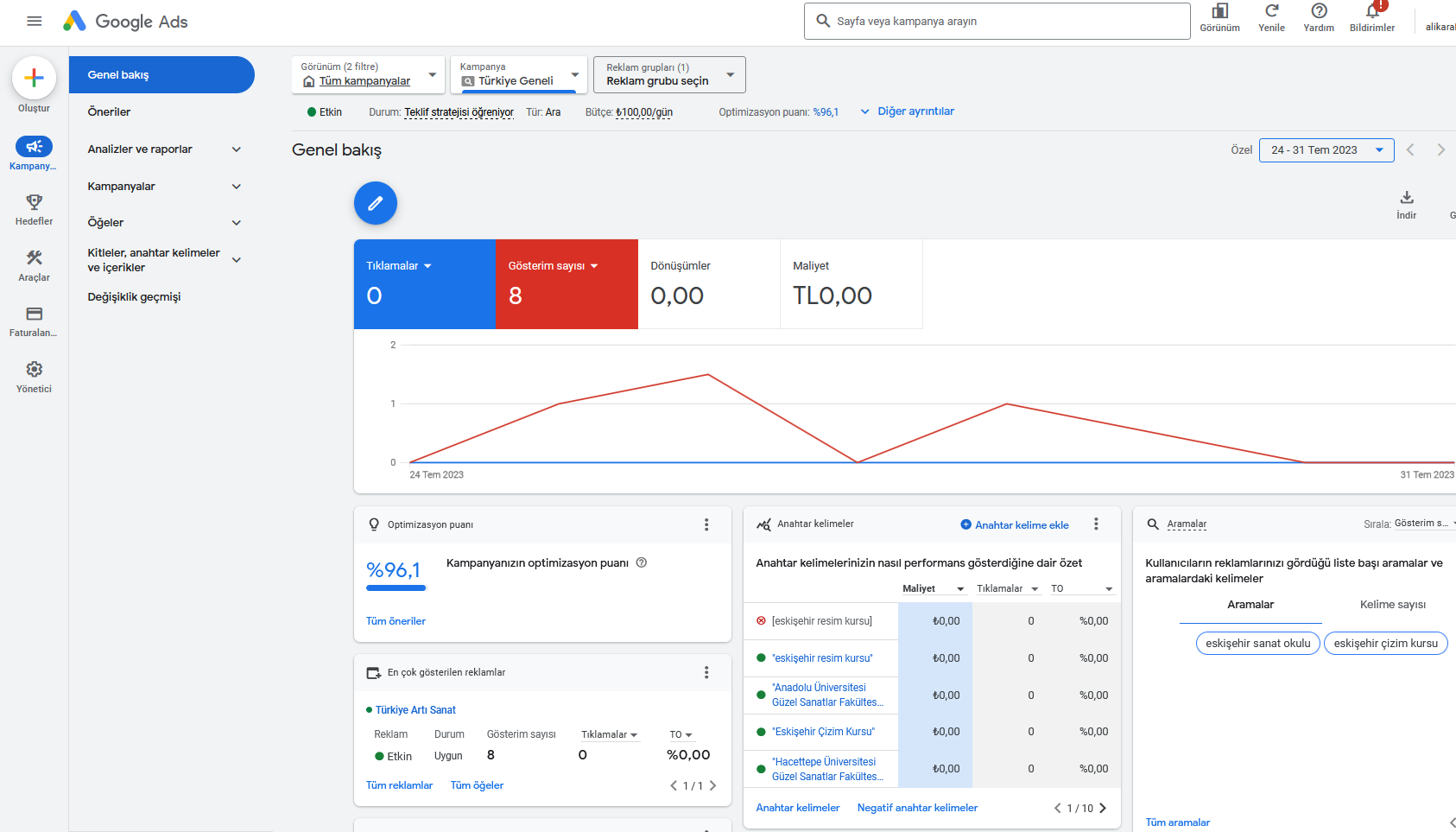Open Hedefler trophy icon in sidebar
This screenshot has width=1456, height=832.
[x=35, y=202]
